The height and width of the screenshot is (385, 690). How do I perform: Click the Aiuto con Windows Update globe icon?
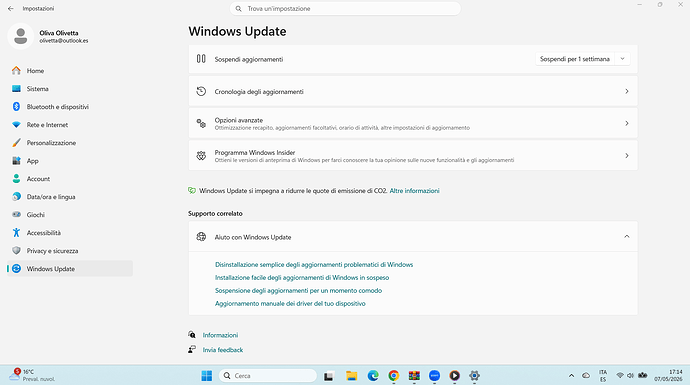pos(201,237)
